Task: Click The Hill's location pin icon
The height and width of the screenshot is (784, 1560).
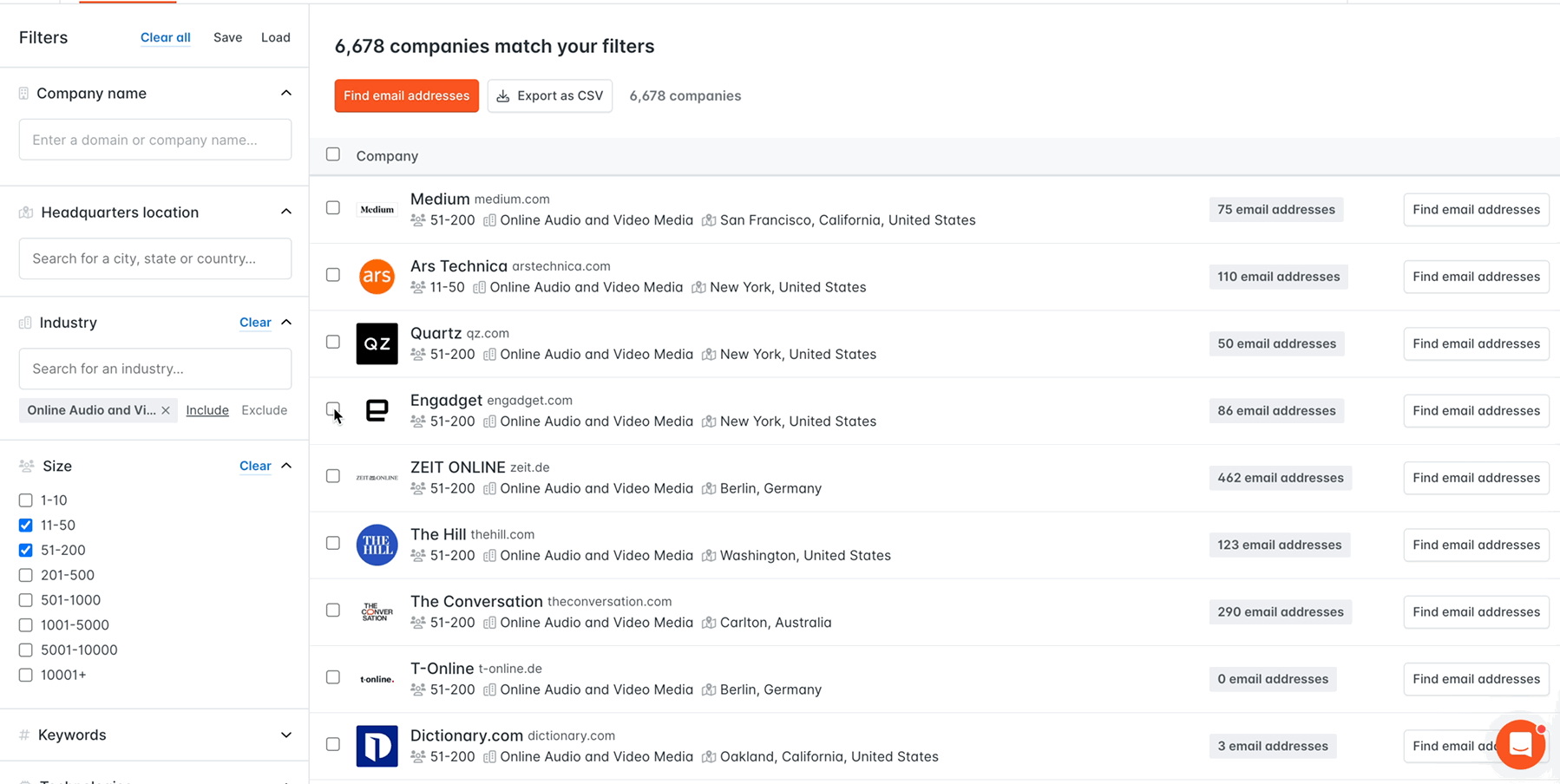Action: point(709,556)
